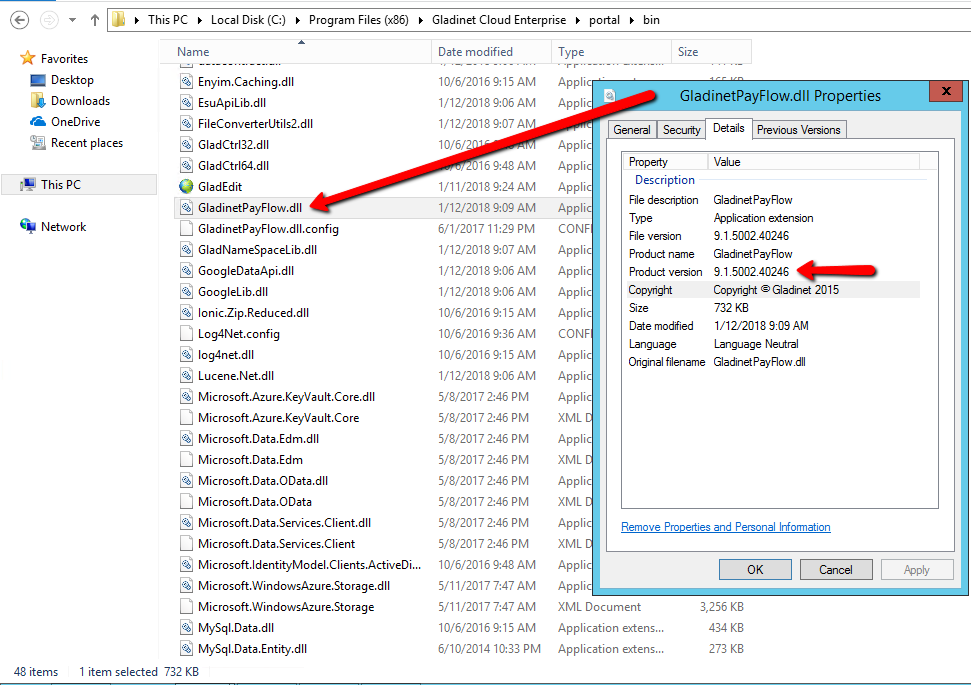Image resolution: width=971 pixels, height=685 pixels.
Task: Go up one folder level
Action: click(95, 20)
